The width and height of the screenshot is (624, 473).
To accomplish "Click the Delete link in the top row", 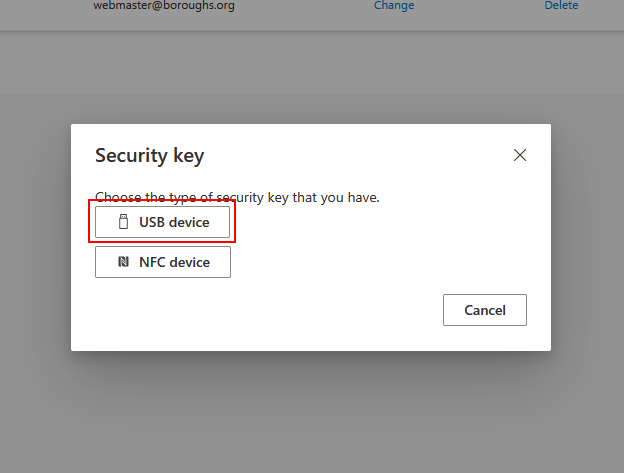I will pyautogui.click(x=561, y=6).
